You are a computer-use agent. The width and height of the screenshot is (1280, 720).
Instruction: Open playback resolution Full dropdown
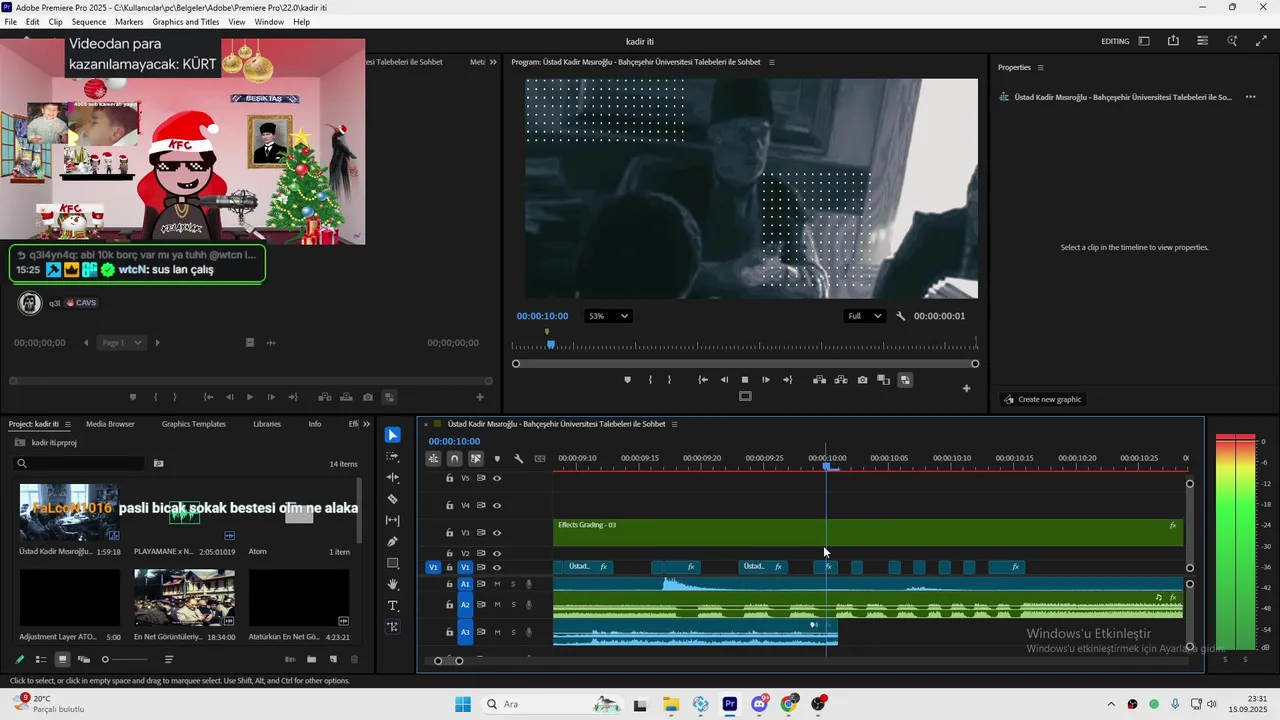click(x=865, y=316)
